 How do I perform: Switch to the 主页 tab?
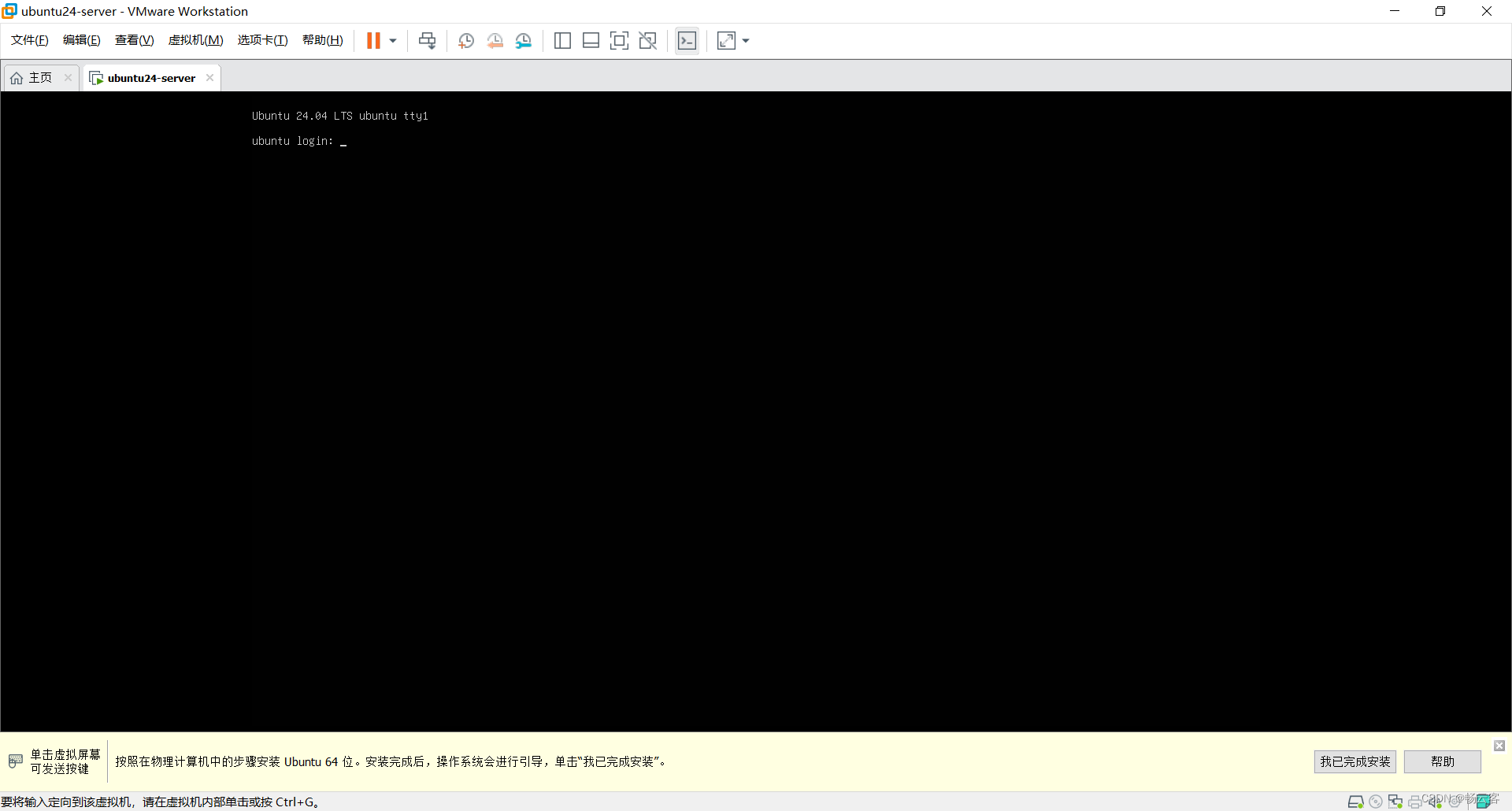pyautogui.click(x=41, y=77)
